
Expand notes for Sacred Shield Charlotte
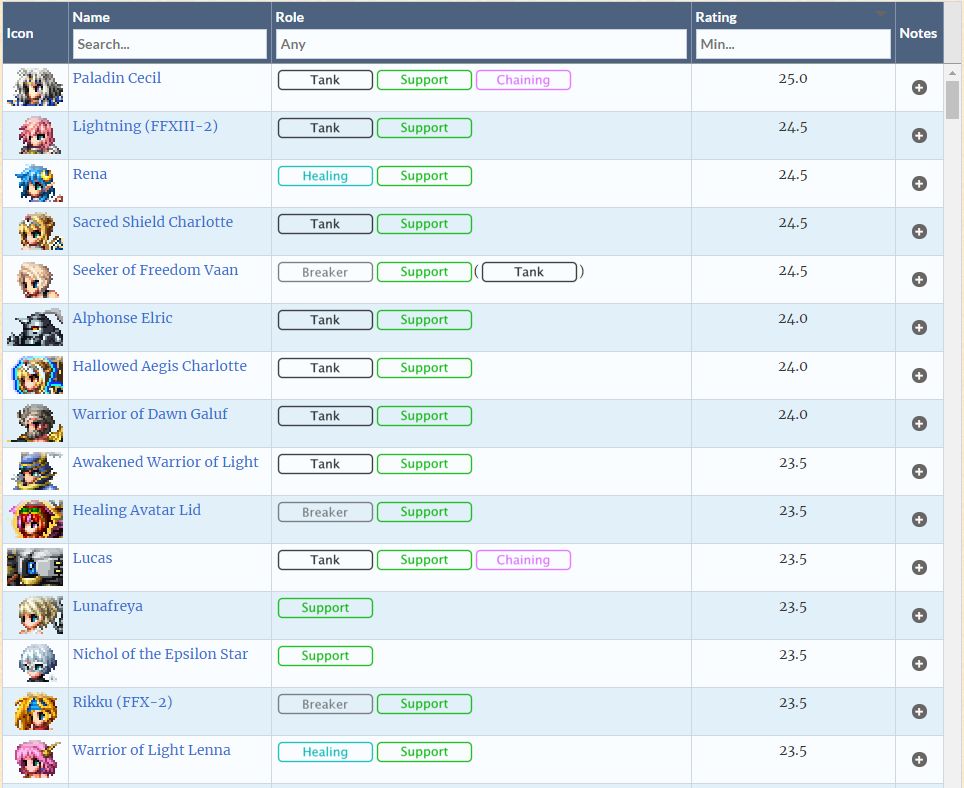[919, 231]
